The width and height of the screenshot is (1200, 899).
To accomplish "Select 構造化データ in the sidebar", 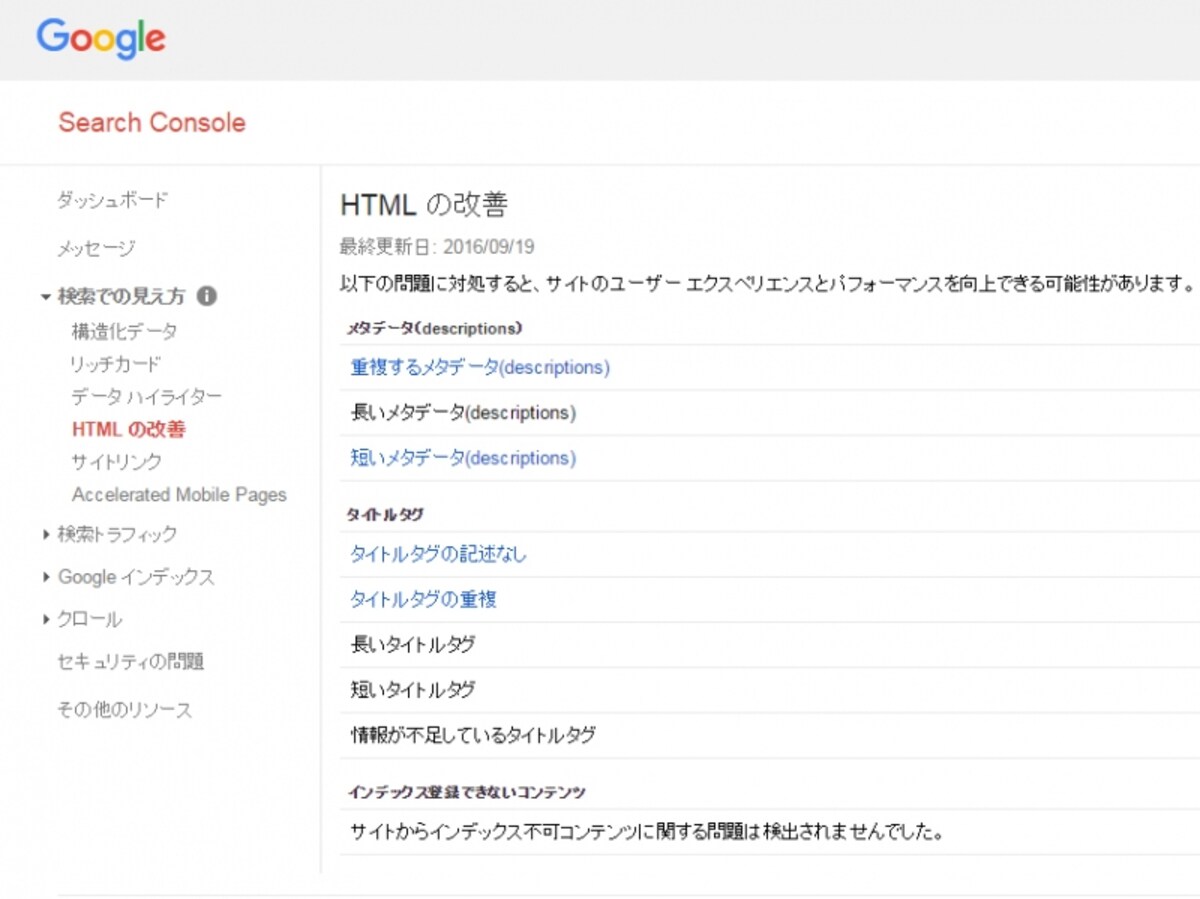I will tap(124, 331).
